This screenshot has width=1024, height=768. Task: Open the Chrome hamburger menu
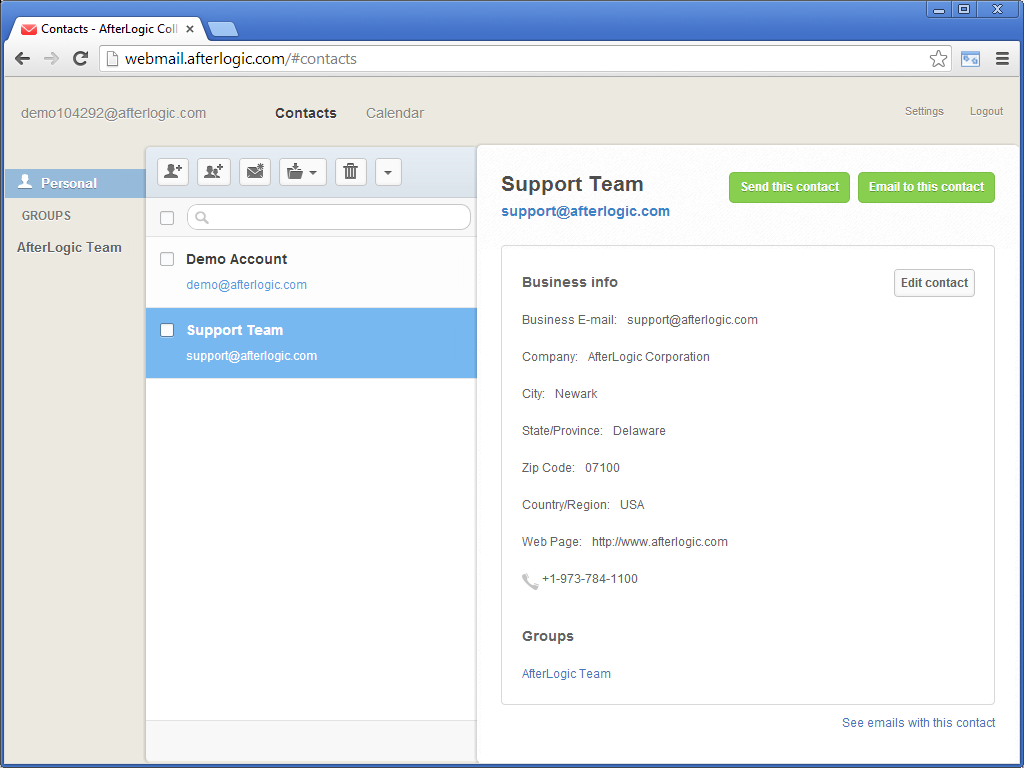coord(1002,59)
